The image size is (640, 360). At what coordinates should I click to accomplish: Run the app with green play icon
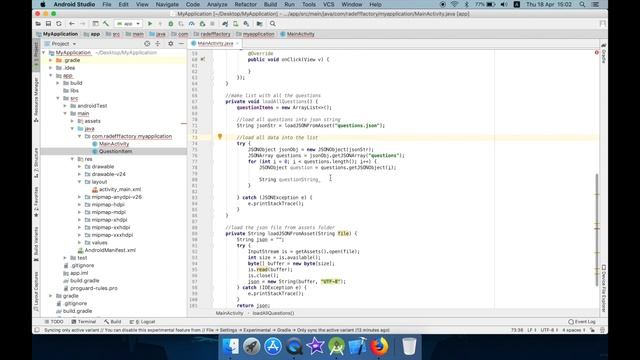150,24
